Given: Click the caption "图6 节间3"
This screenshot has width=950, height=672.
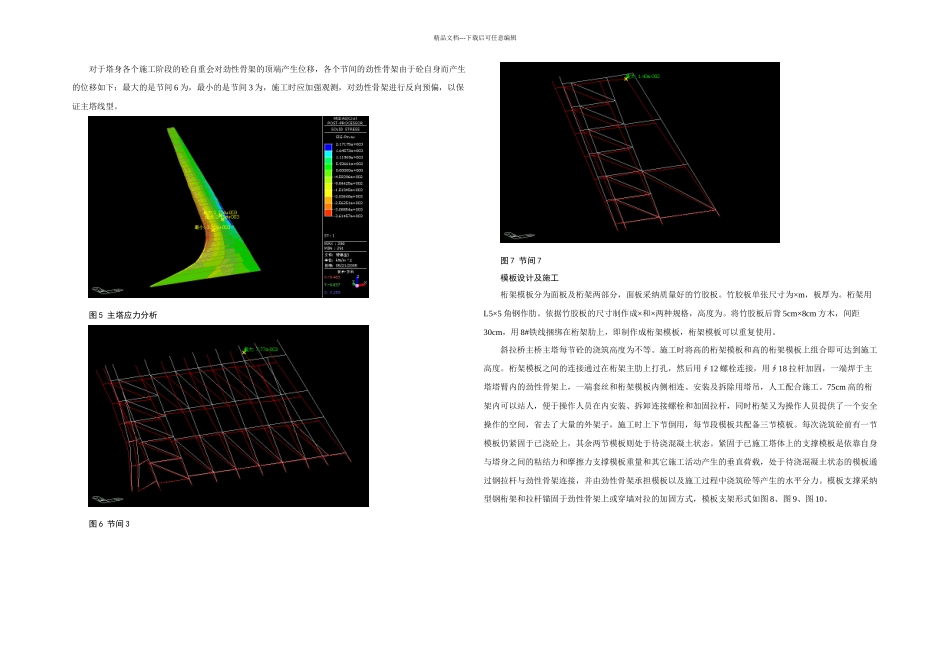Looking at the screenshot, I should [x=109, y=524].
